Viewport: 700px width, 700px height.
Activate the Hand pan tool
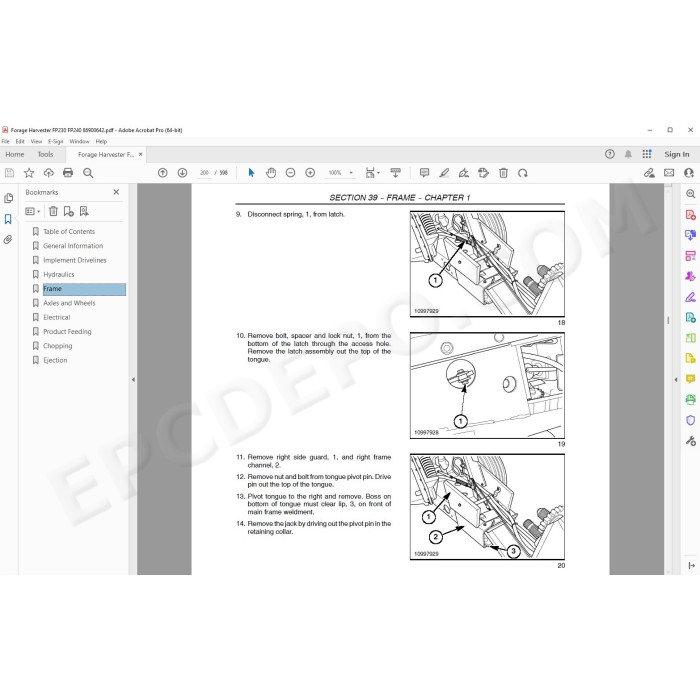[271, 173]
